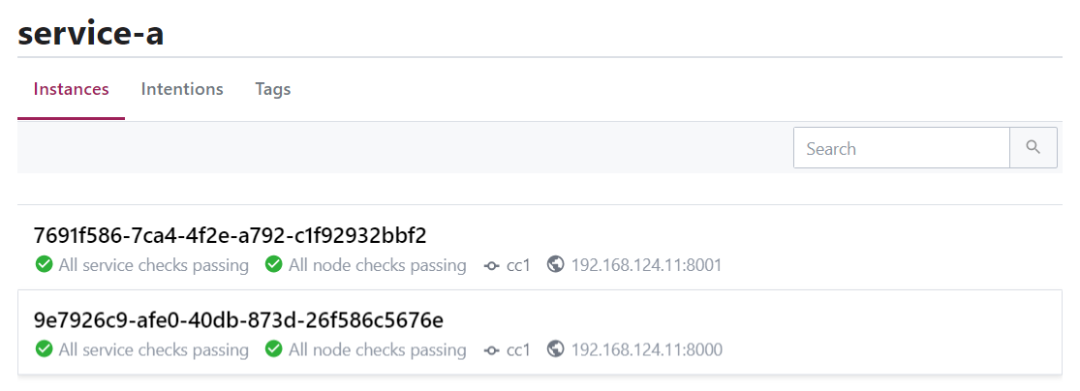1080x391 pixels.
Task: Click green service checks icon for instance 9e7926c9
Action: [44, 350]
